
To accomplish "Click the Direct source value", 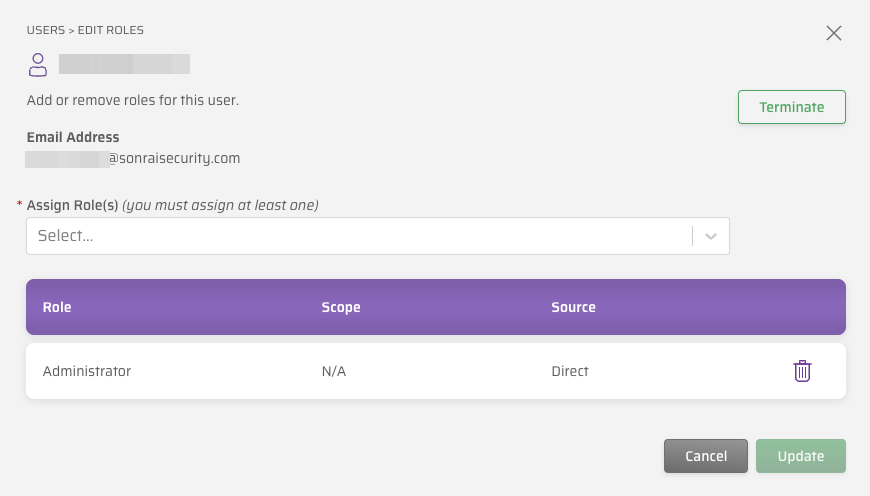I will (x=570, y=371).
